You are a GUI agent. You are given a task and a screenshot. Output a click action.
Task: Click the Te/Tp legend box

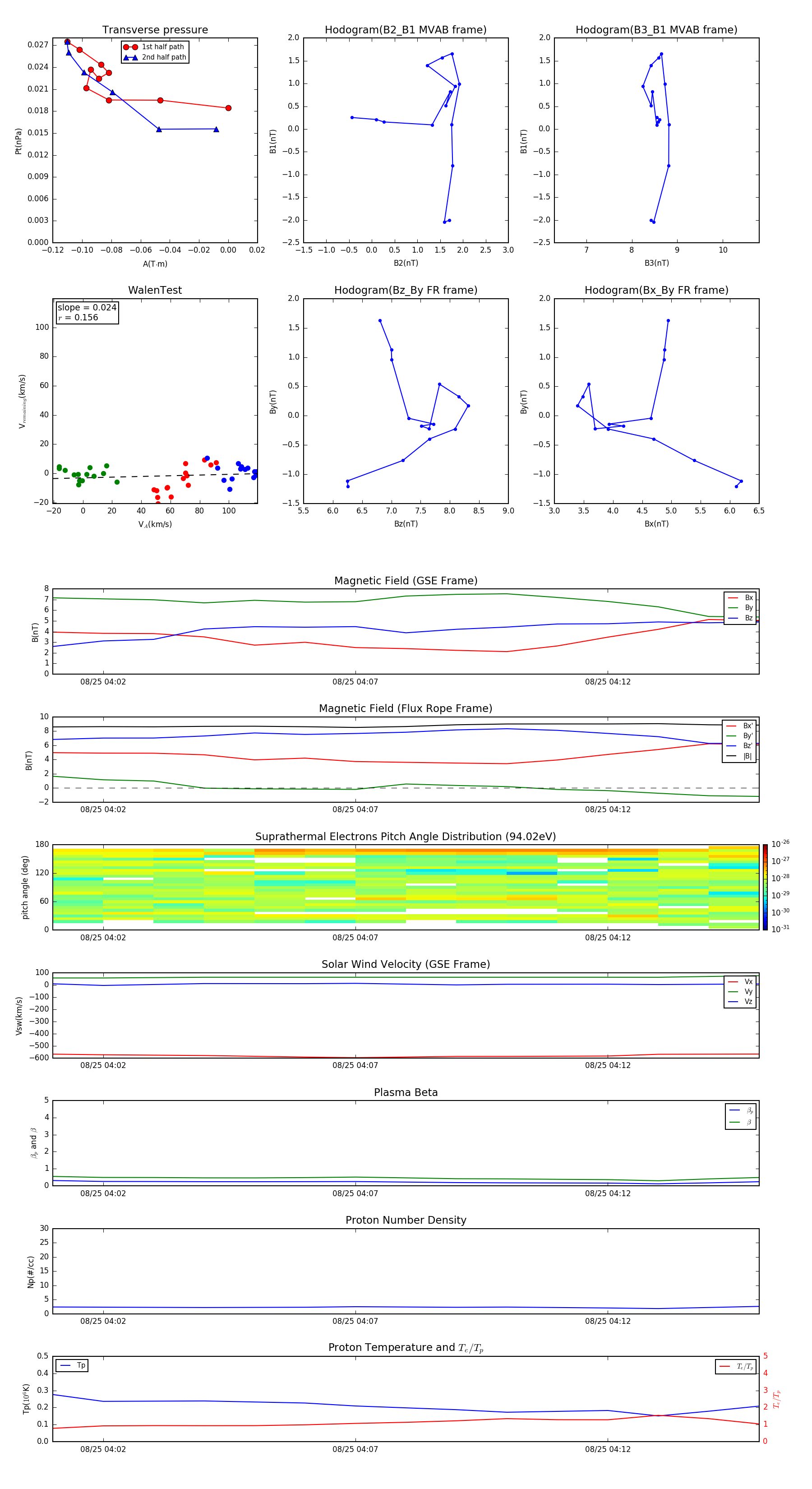[x=736, y=1366]
